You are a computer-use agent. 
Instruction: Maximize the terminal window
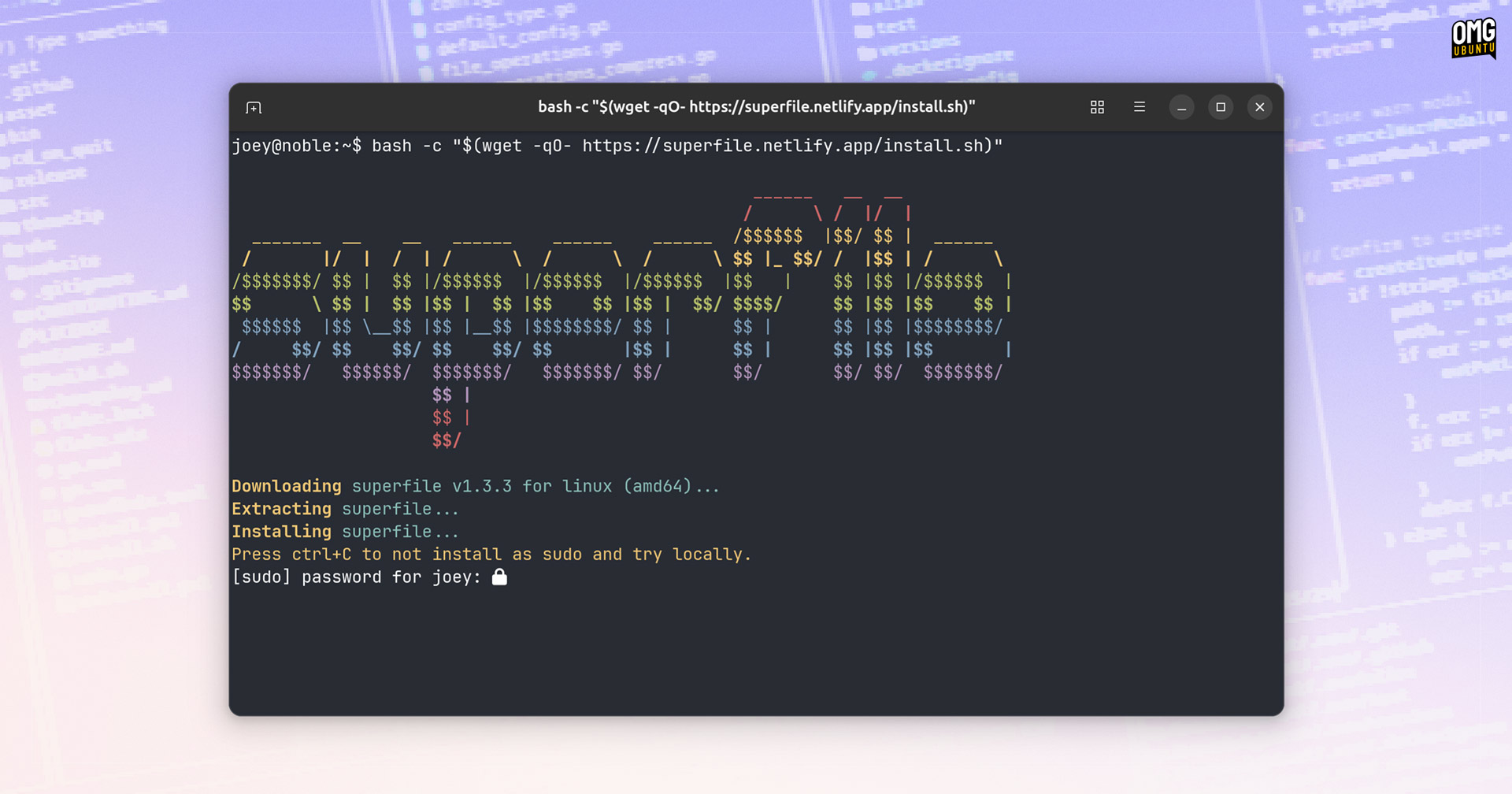click(1221, 107)
